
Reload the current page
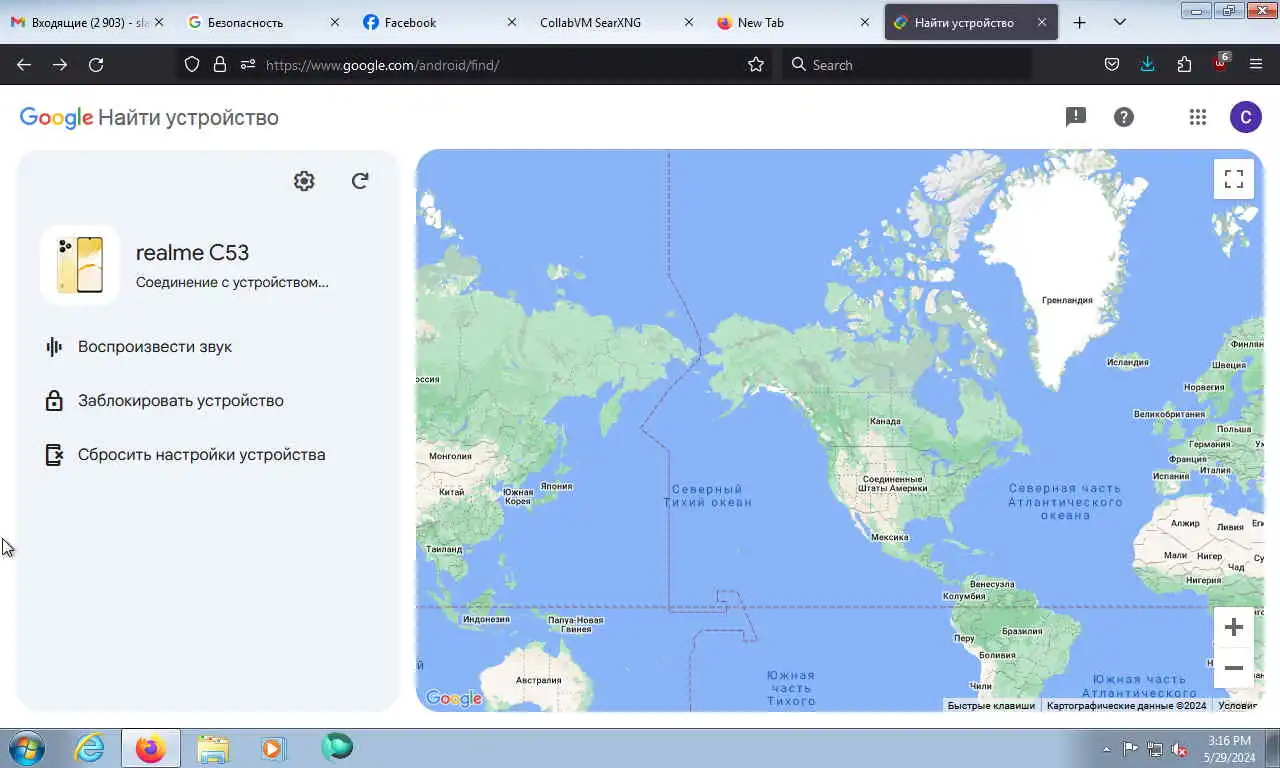point(96,65)
